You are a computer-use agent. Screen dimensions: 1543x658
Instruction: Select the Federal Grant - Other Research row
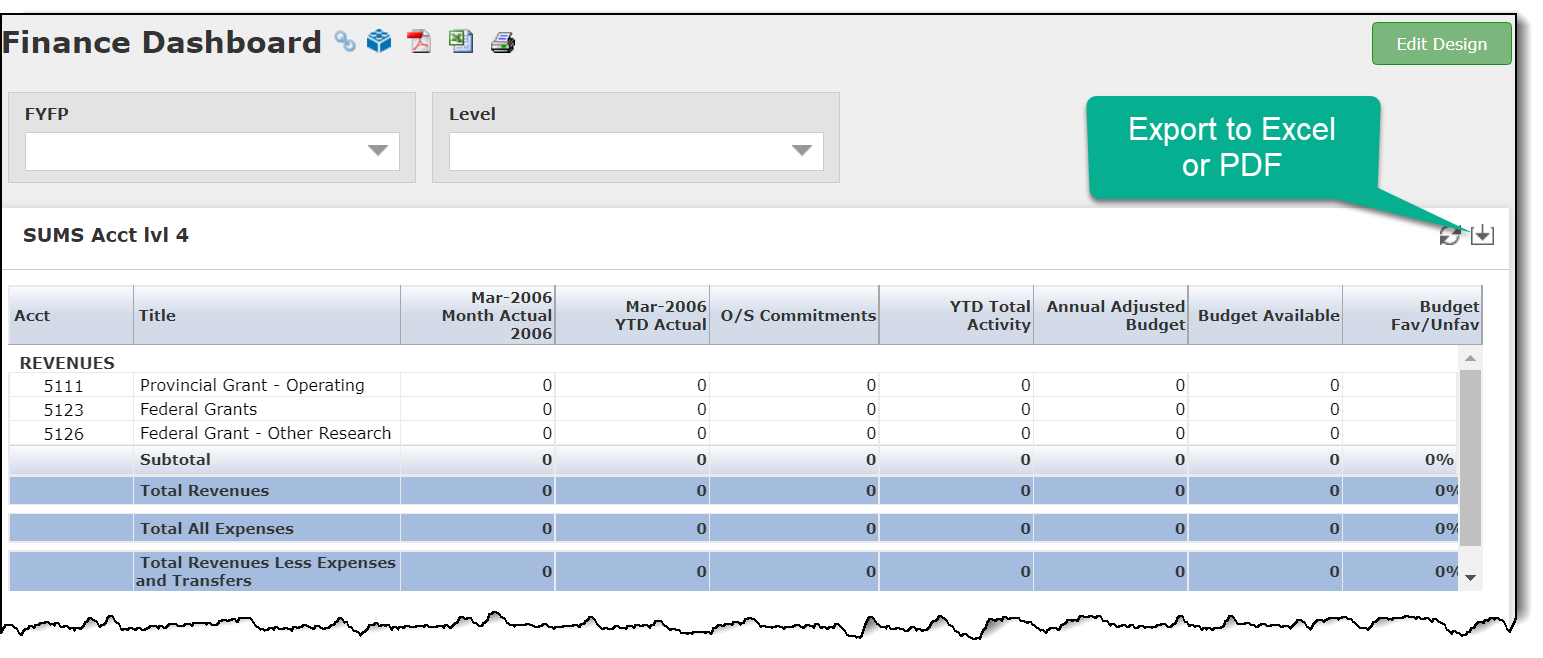(265, 433)
